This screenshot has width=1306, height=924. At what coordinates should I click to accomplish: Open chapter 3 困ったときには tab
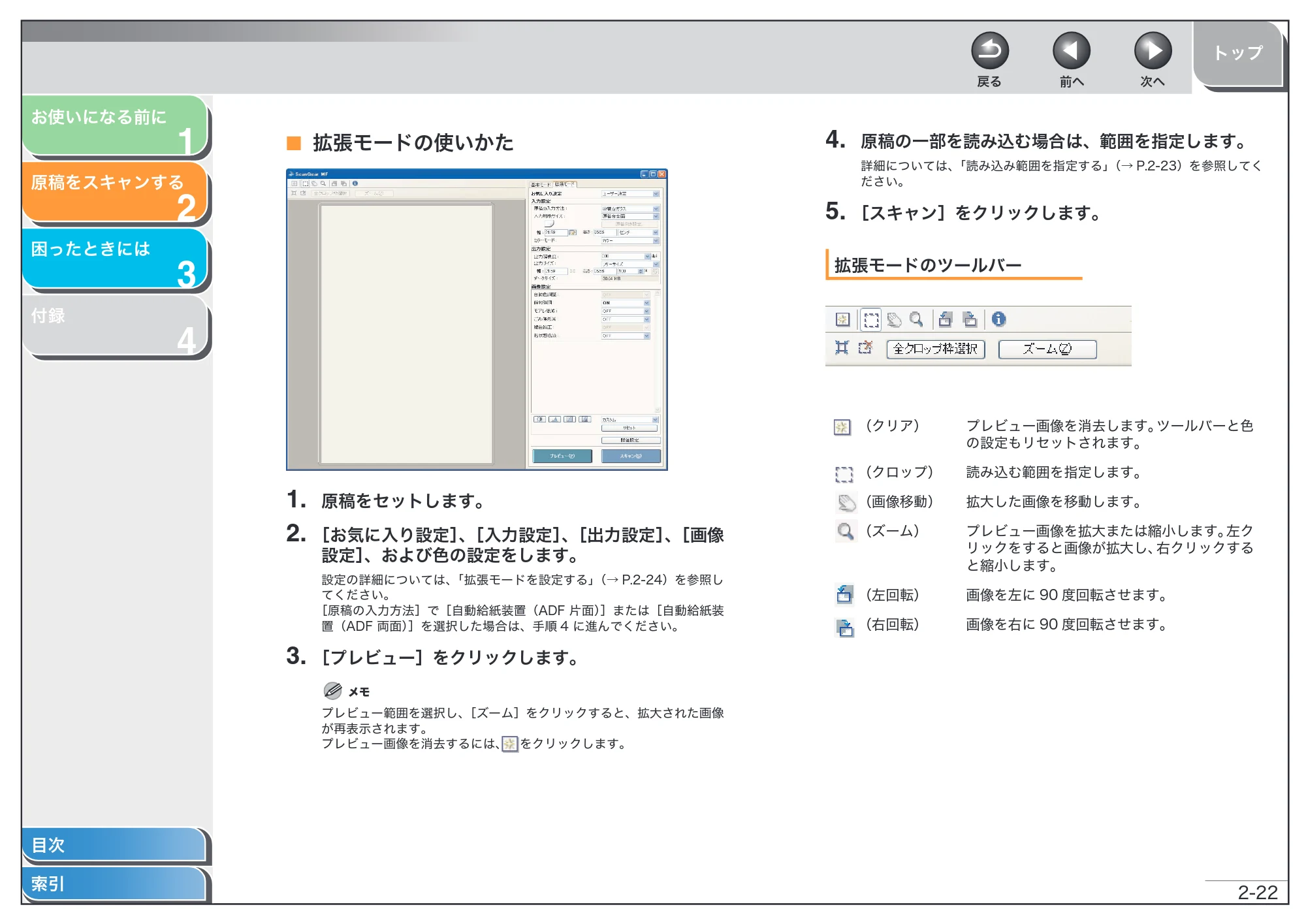tap(115, 258)
